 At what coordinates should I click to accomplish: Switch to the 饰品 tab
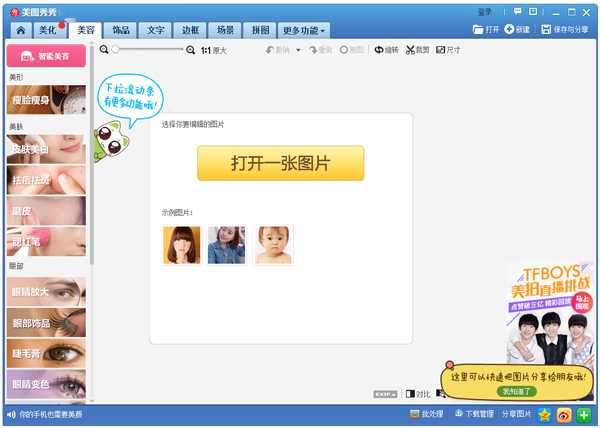point(121,30)
